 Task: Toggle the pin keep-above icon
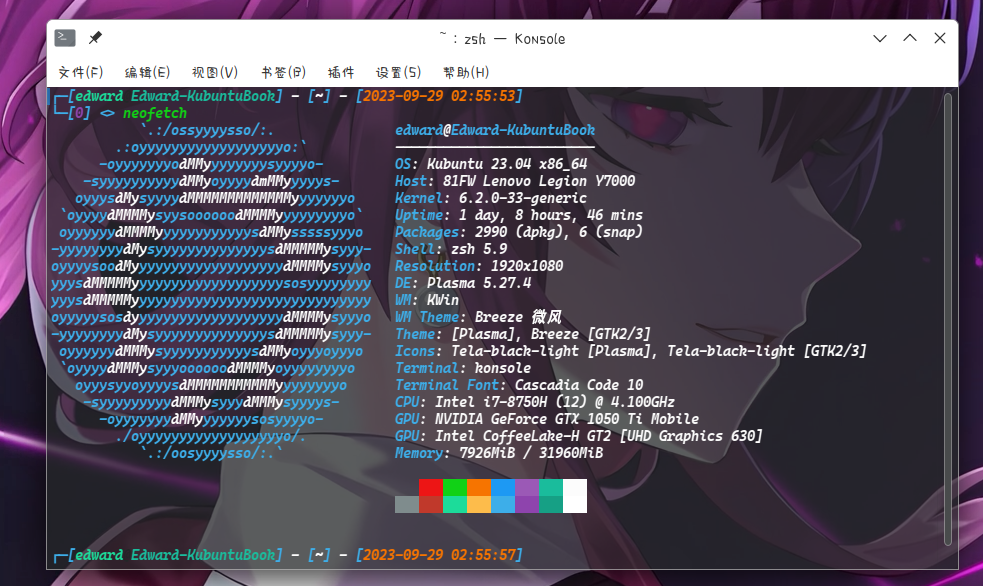95,37
